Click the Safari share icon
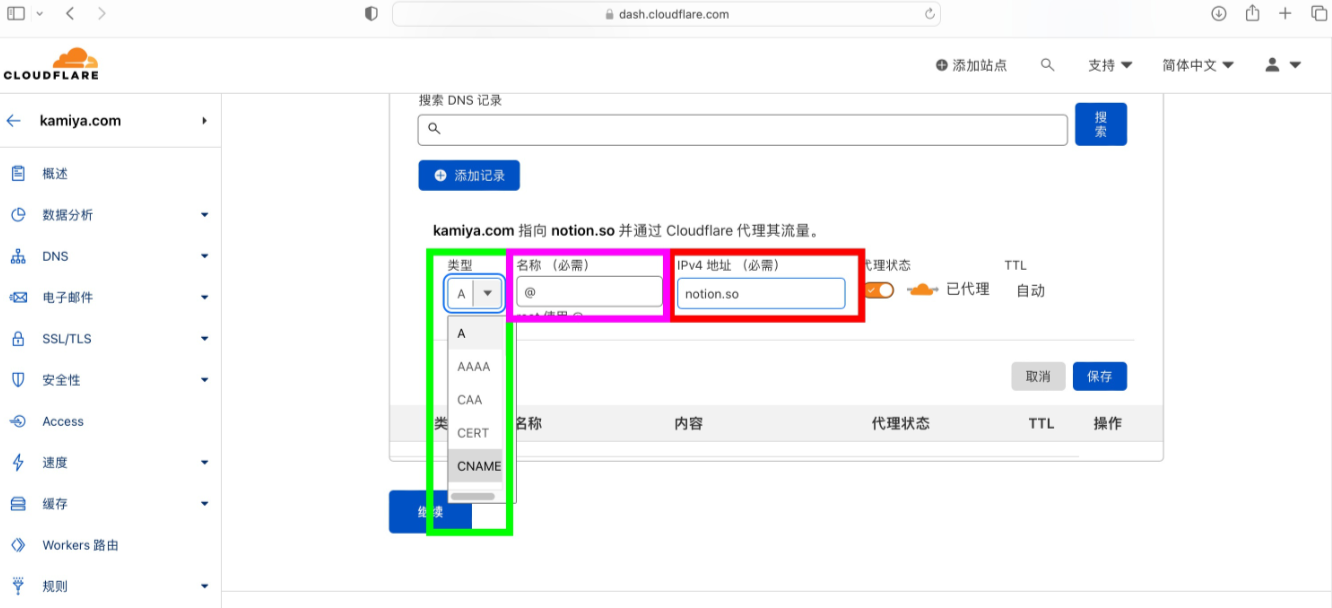This screenshot has width=1332, height=608. (x=1252, y=13)
